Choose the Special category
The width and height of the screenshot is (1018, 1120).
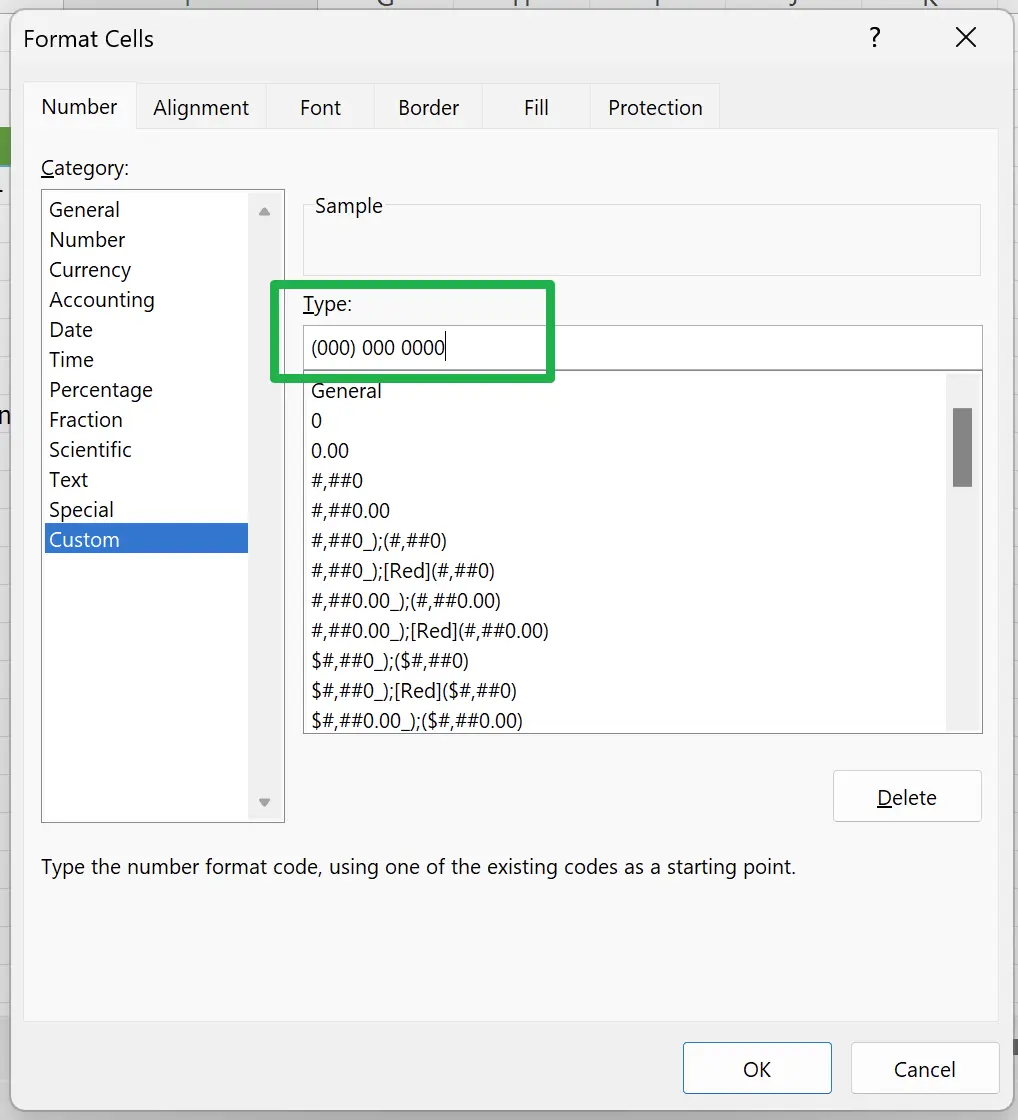click(x=81, y=510)
